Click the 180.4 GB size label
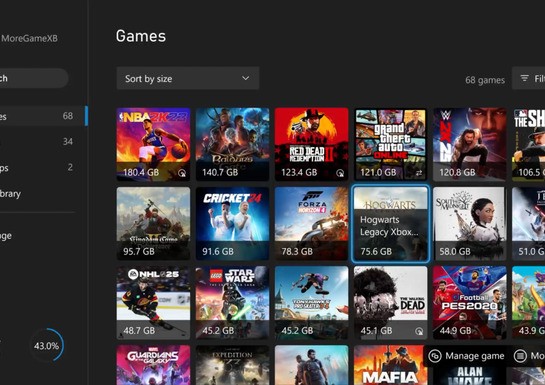545x385 pixels. [x=141, y=172]
